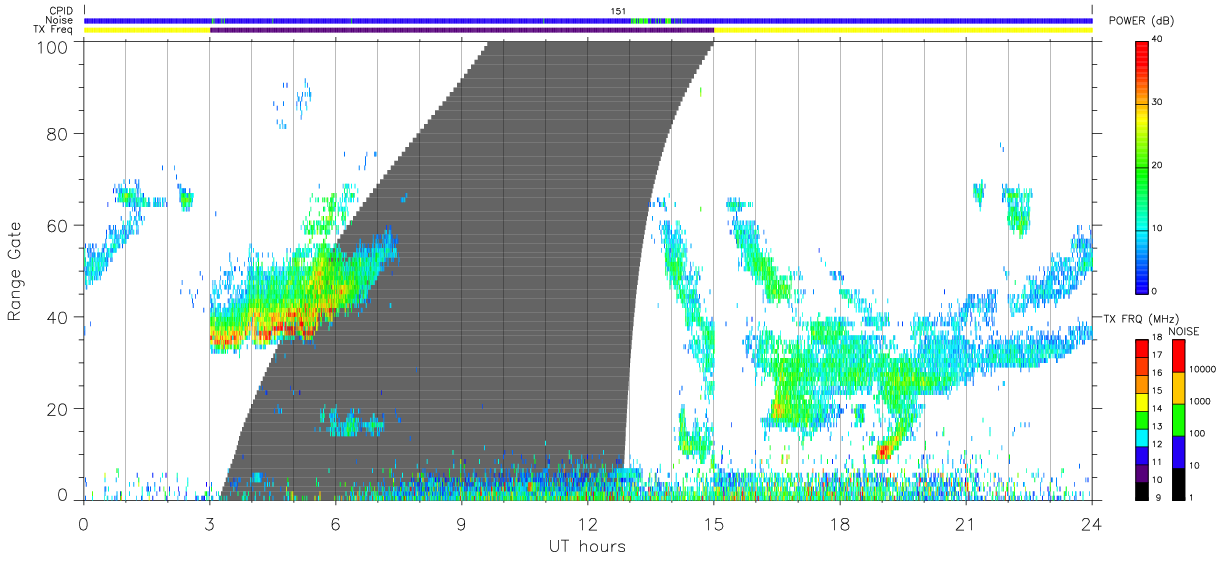Click the Range Gate axis title
Viewport: 1228px width, 567px height.
tap(15, 270)
